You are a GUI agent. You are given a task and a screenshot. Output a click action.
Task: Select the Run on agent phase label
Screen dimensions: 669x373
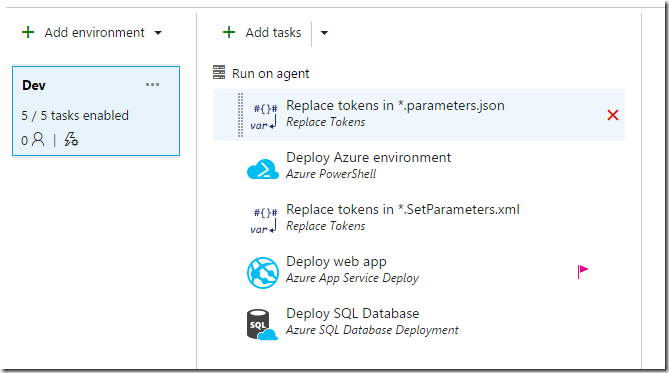click(x=271, y=73)
